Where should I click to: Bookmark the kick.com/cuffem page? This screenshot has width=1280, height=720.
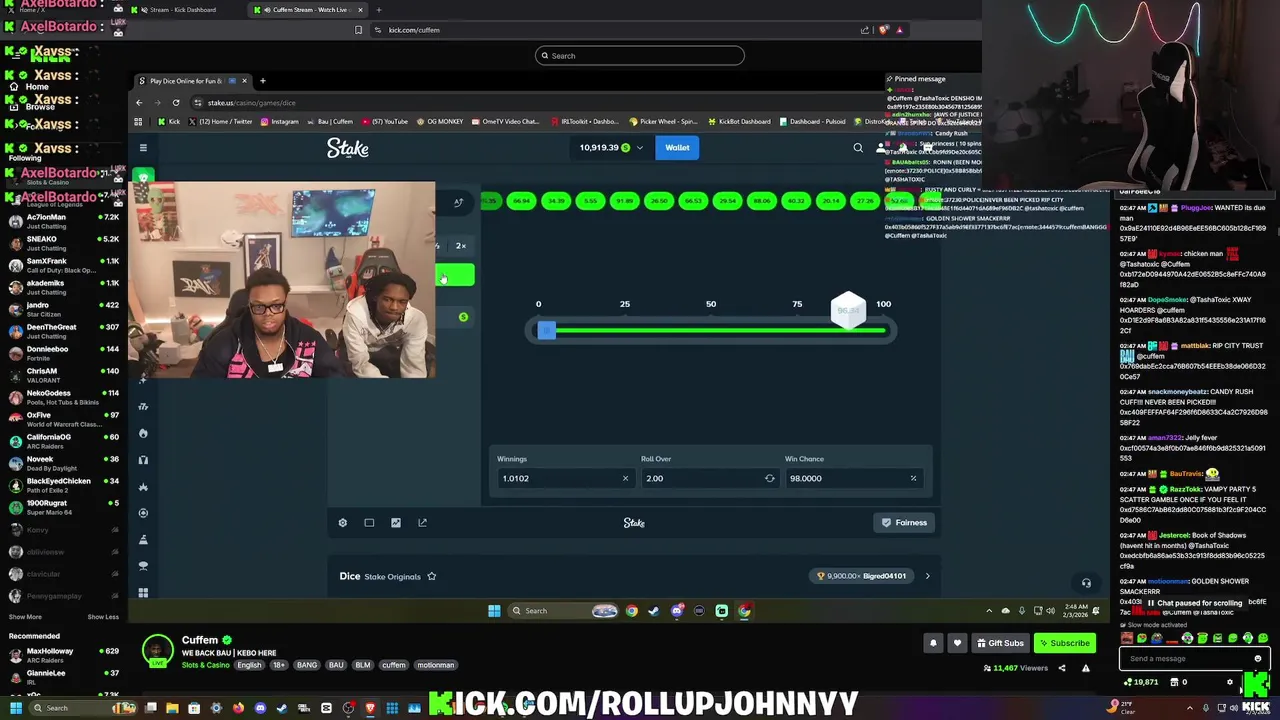358,30
